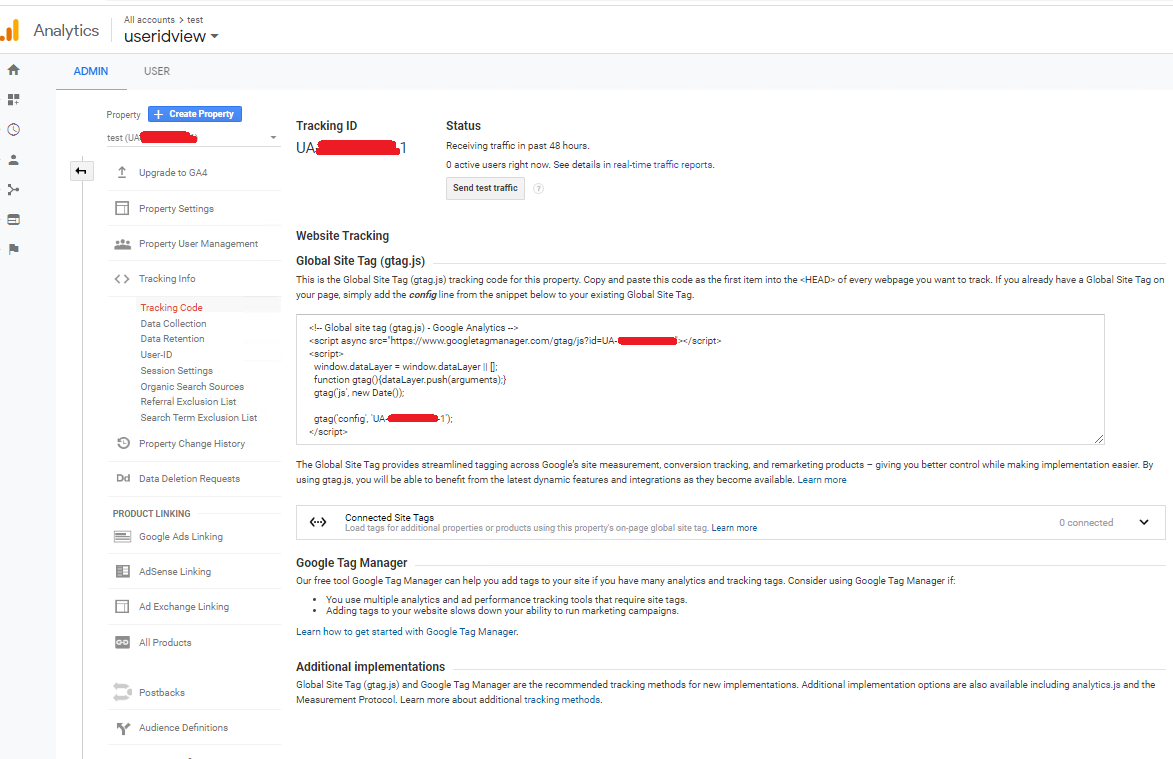Open the Acquisition arrows icon
This screenshot has height=759, width=1173.
(13, 190)
